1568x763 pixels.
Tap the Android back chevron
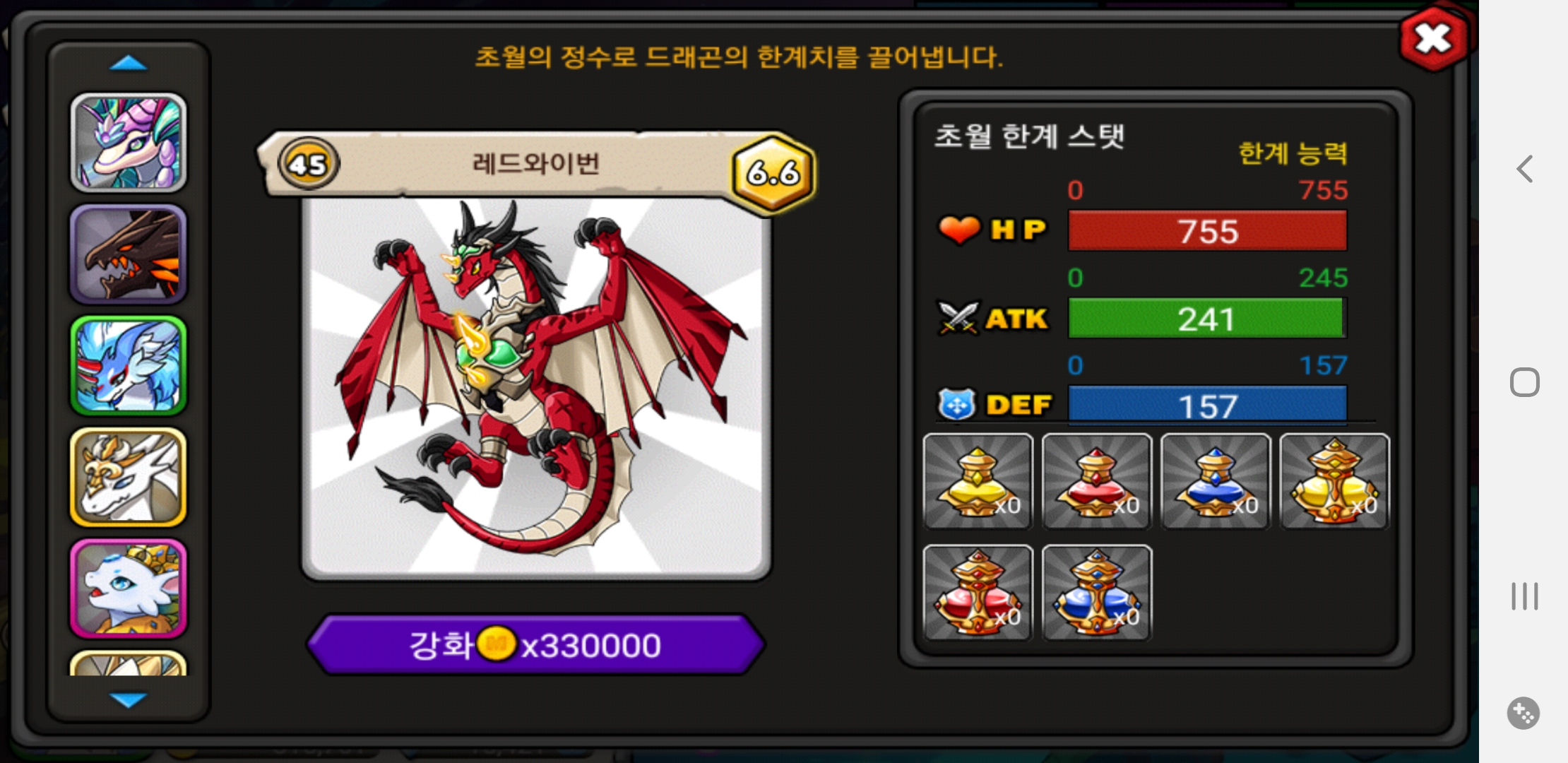tap(1525, 169)
